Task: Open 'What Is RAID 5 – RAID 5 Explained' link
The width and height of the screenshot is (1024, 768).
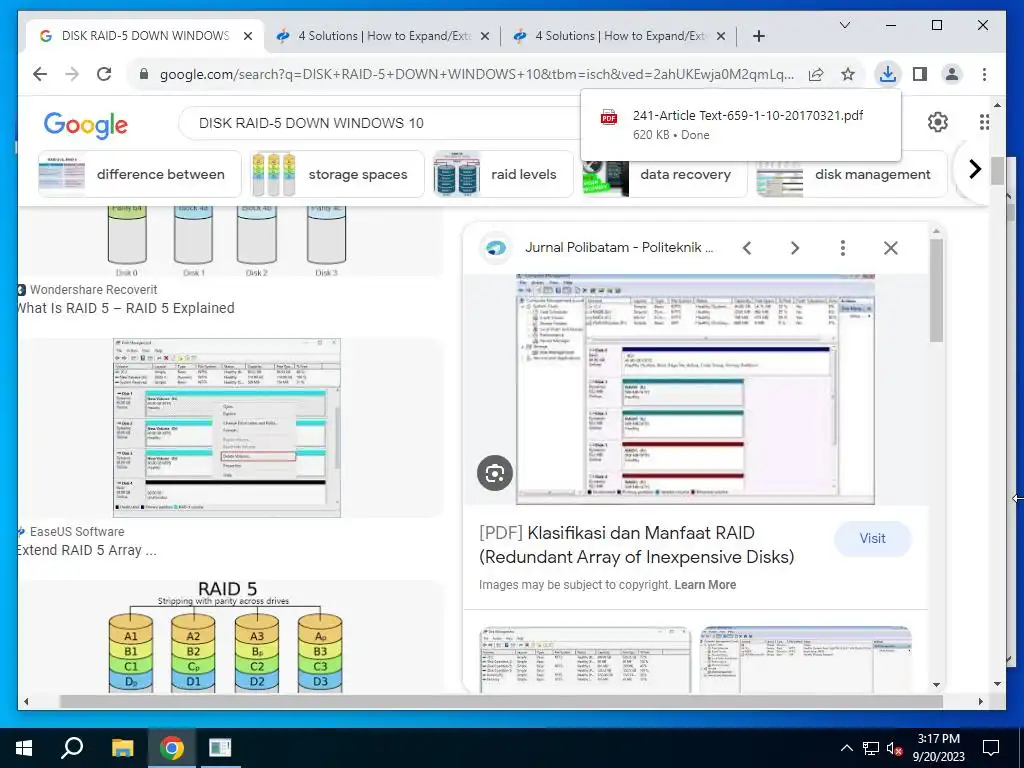Action: (125, 308)
